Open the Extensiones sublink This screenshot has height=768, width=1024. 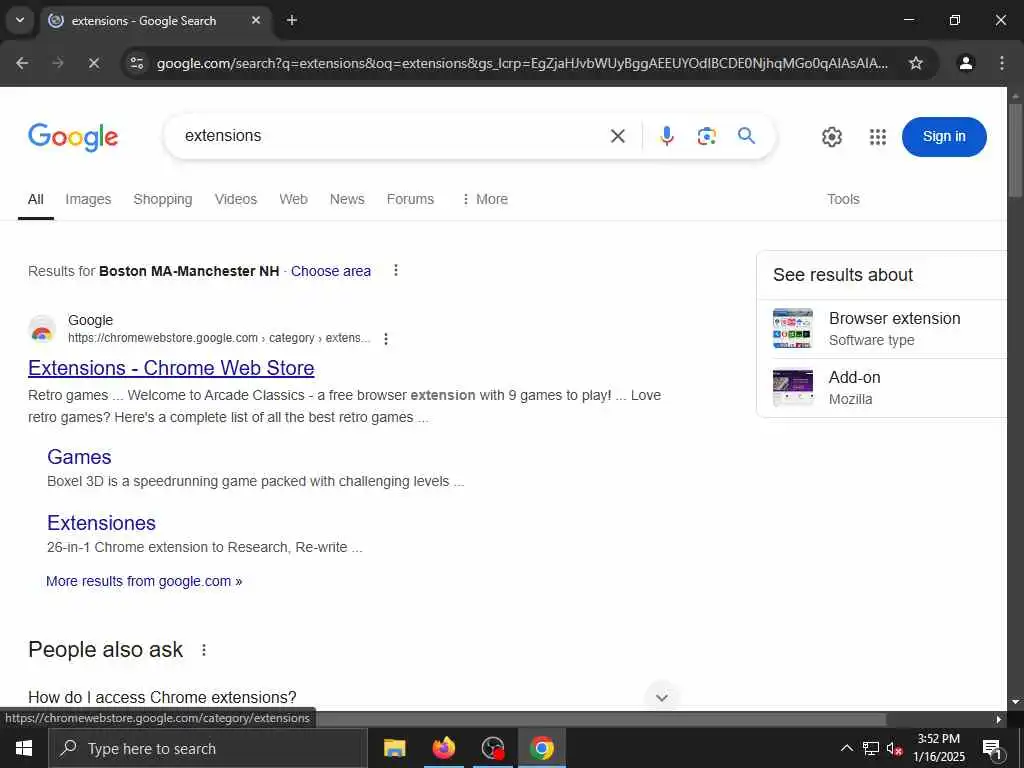pos(101,522)
